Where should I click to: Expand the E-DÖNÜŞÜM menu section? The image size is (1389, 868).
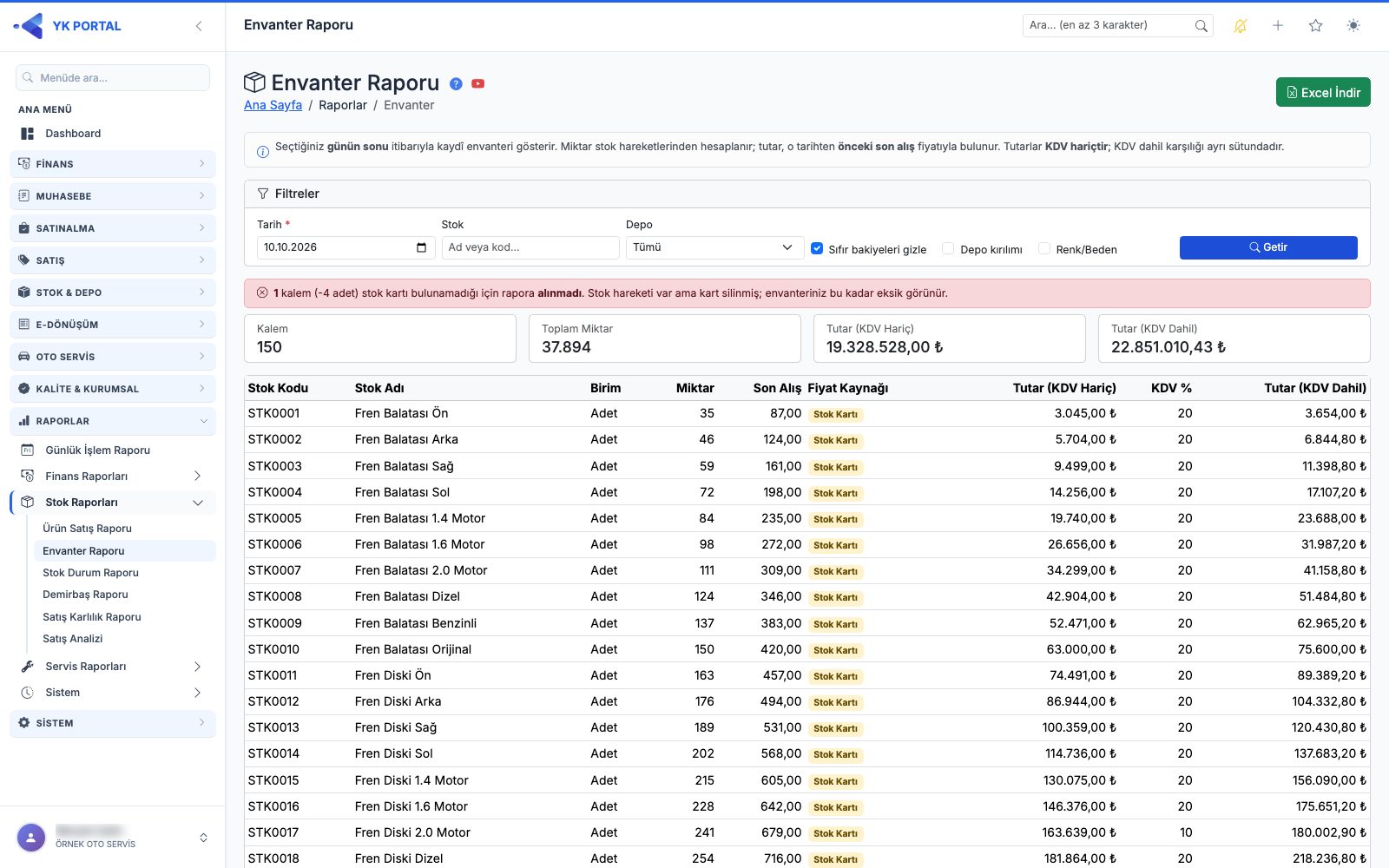(x=113, y=325)
